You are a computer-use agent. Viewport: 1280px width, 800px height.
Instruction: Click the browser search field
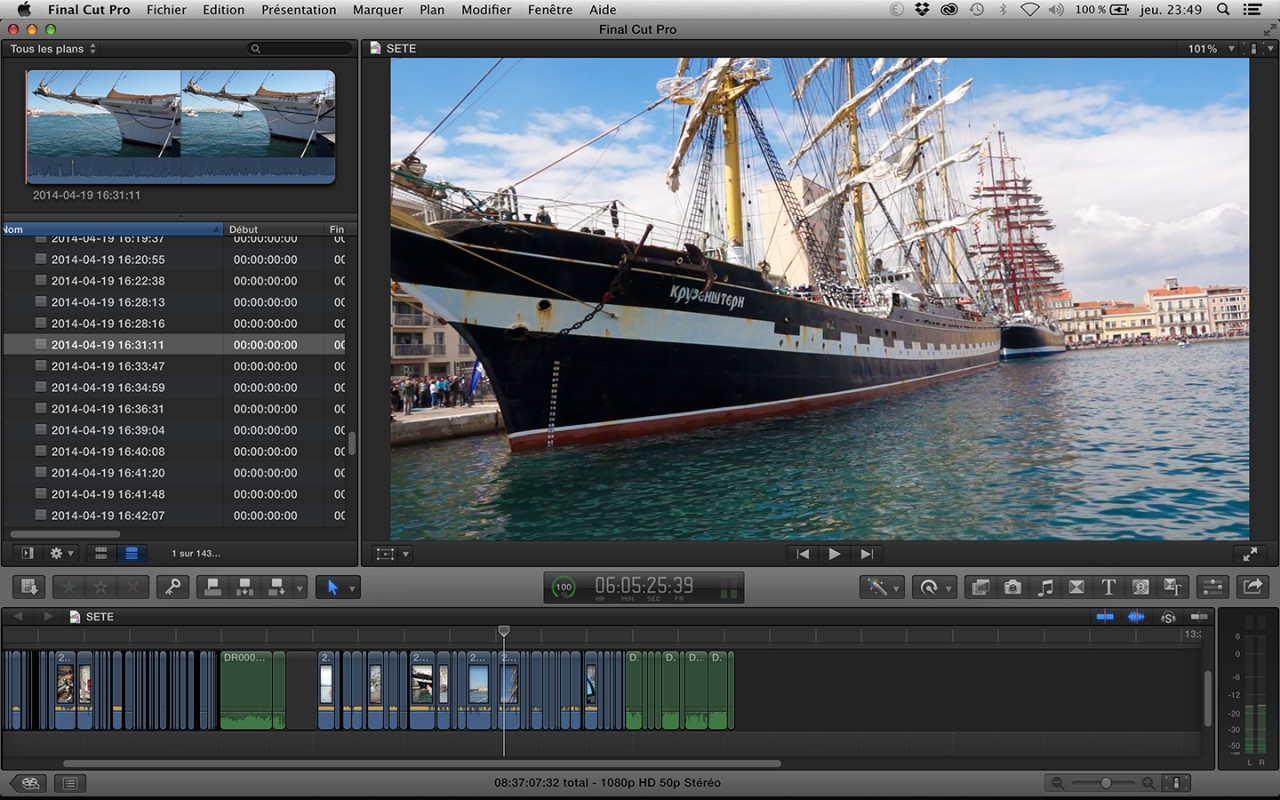[x=300, y=49]
